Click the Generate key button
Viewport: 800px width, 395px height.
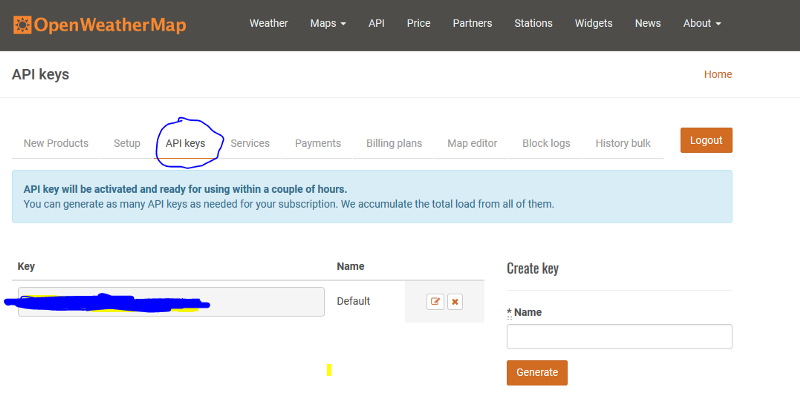[537, 373]
